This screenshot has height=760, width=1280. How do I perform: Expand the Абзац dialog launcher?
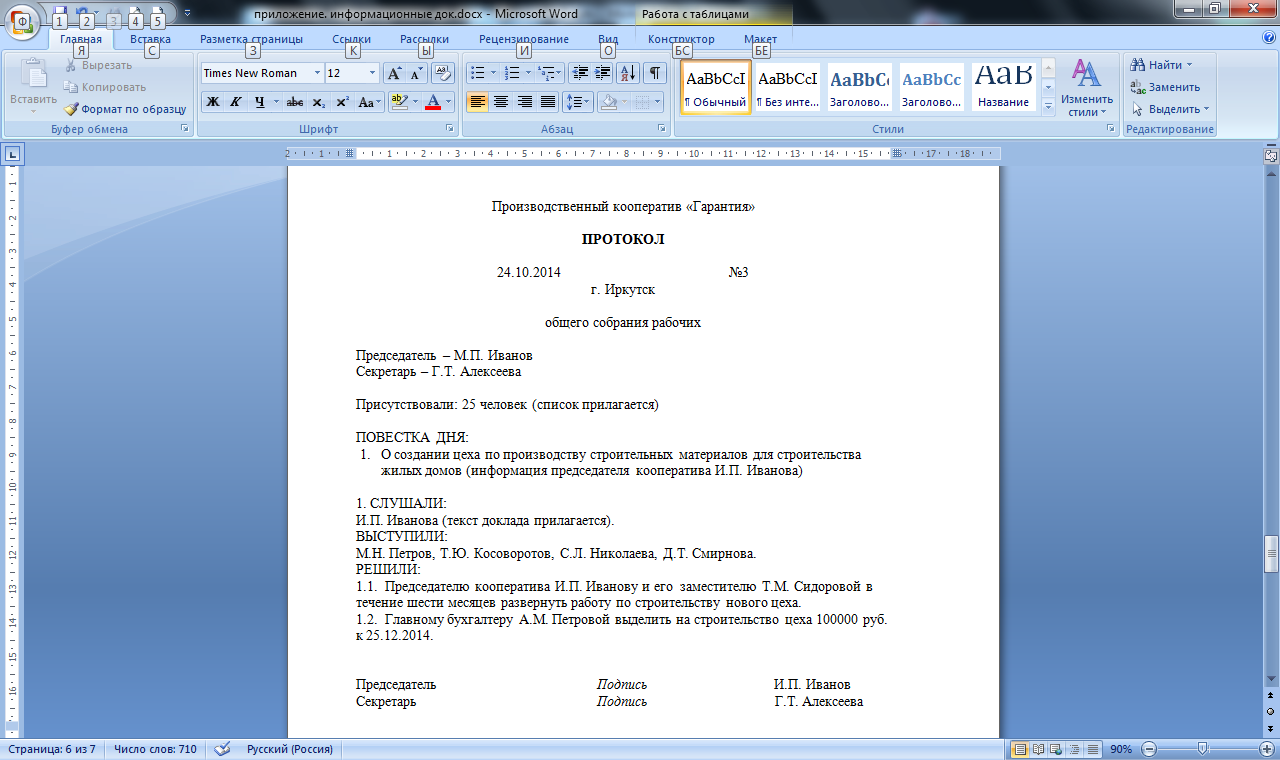[x=662, y=130]
